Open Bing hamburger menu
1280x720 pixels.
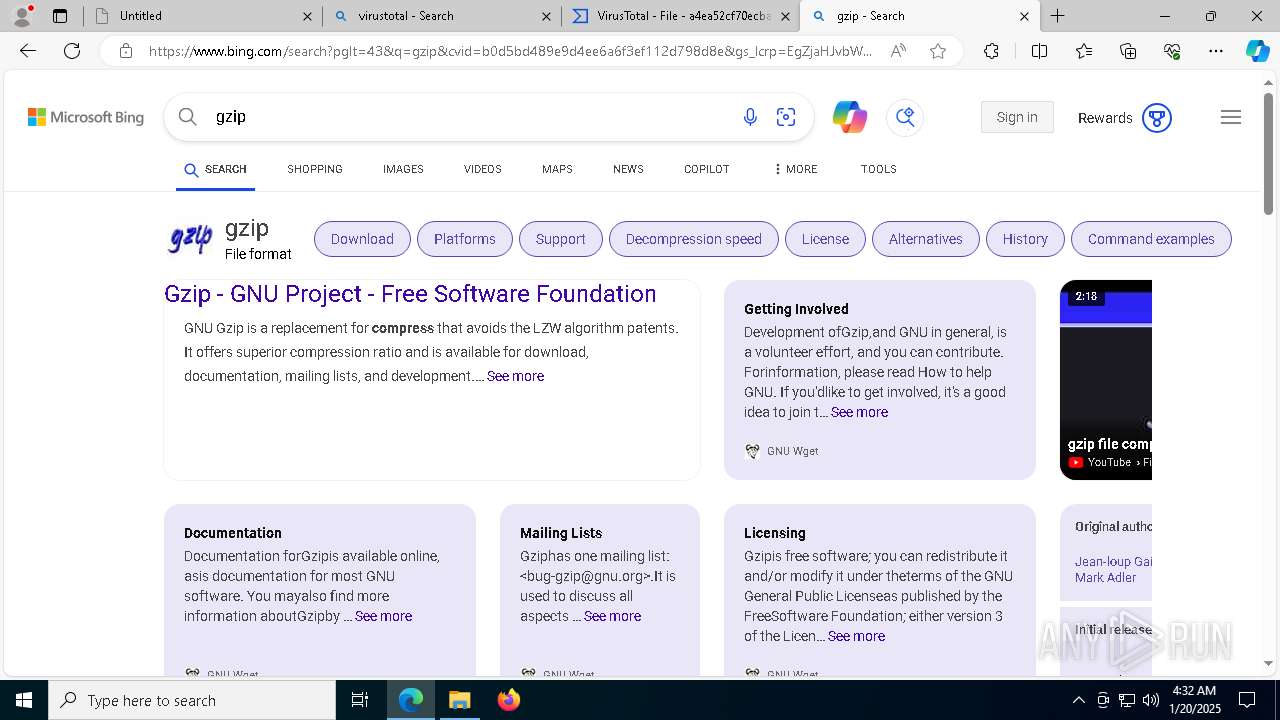point(1231,117)
